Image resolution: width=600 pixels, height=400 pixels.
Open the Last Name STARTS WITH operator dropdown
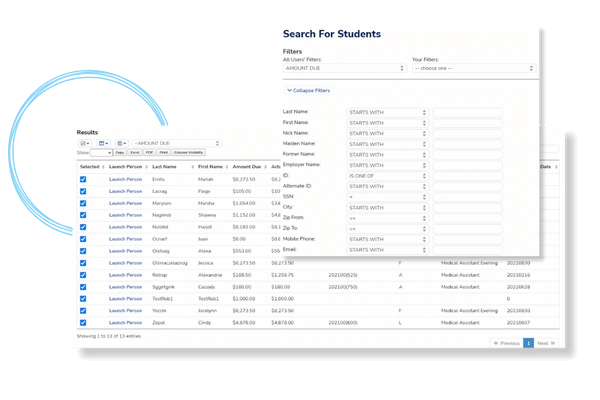point(387,111)
